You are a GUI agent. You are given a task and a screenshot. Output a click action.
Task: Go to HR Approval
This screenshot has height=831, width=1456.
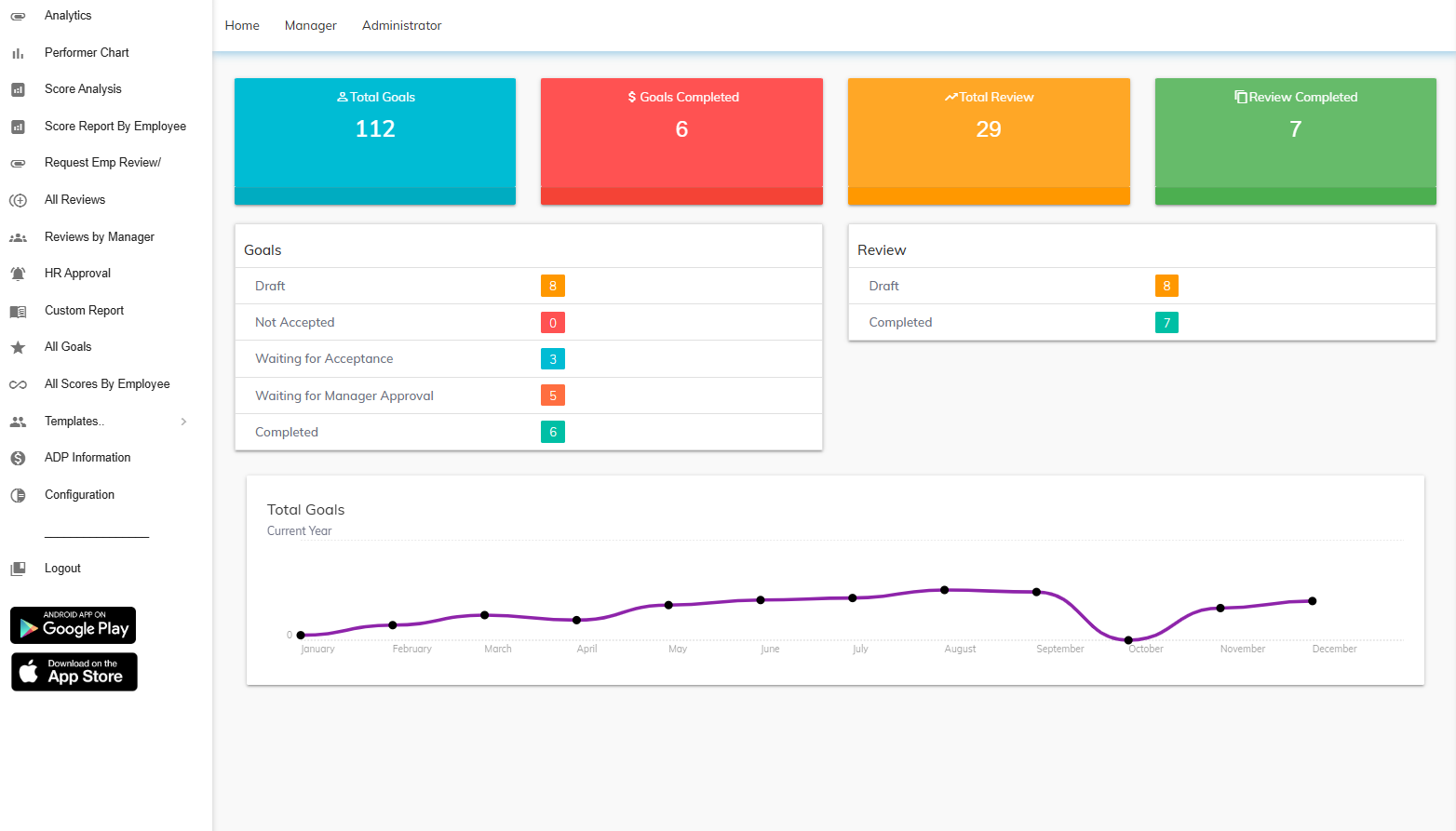[x=77, y=274]
